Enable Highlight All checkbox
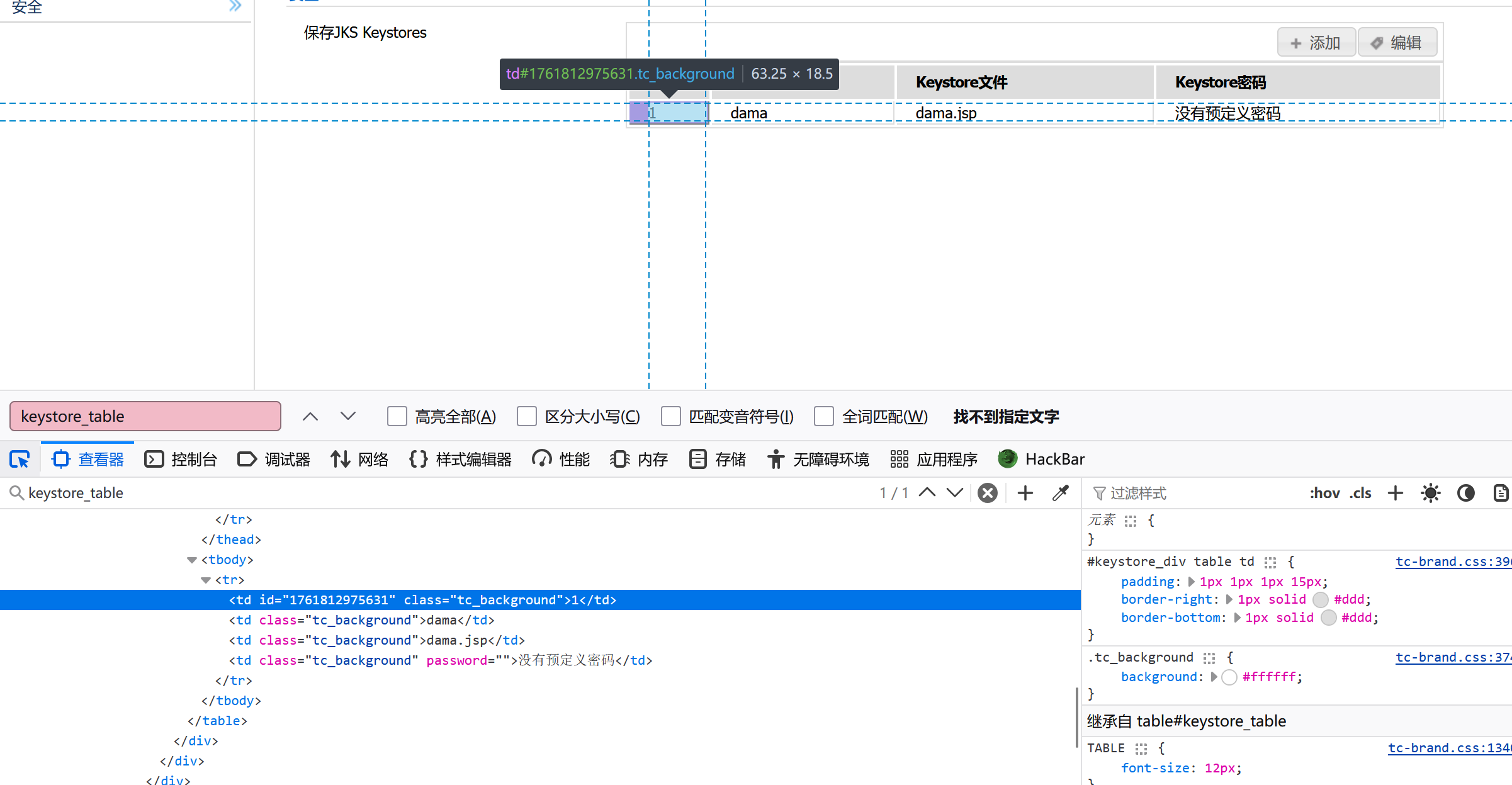1512x785 pixels. point(397,417)
